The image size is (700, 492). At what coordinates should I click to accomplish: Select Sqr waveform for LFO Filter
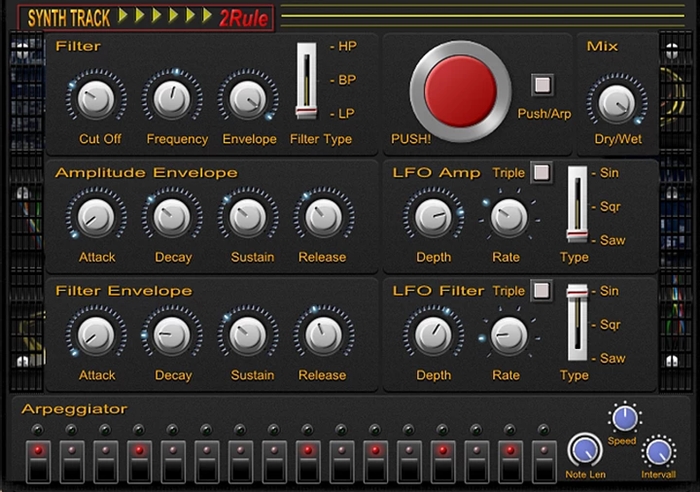click(606, 325)
